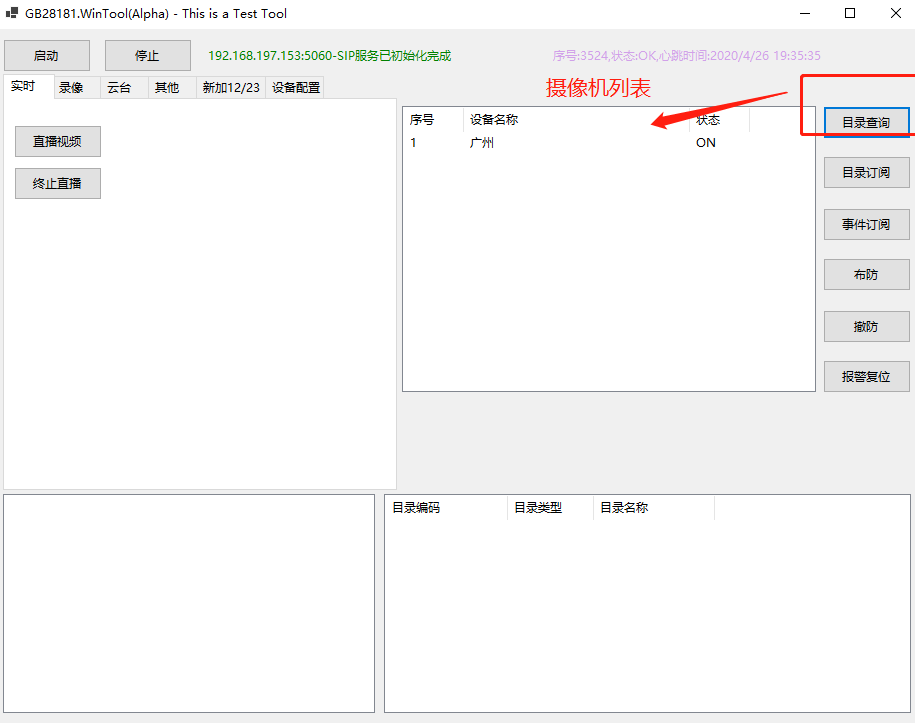Click the 目录名称 column header

(654, 508)
